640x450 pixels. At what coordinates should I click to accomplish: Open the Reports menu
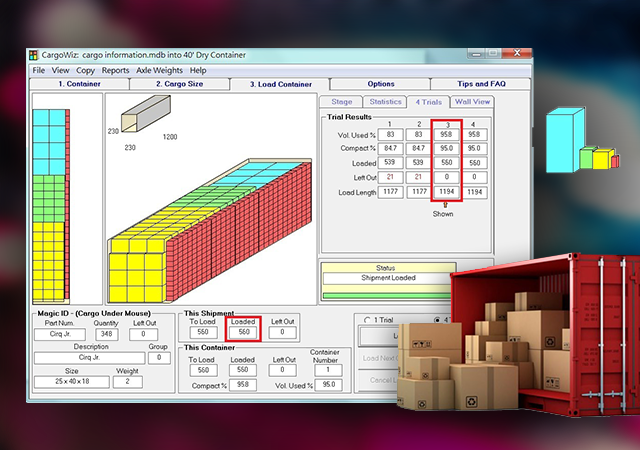pos(115,71)
